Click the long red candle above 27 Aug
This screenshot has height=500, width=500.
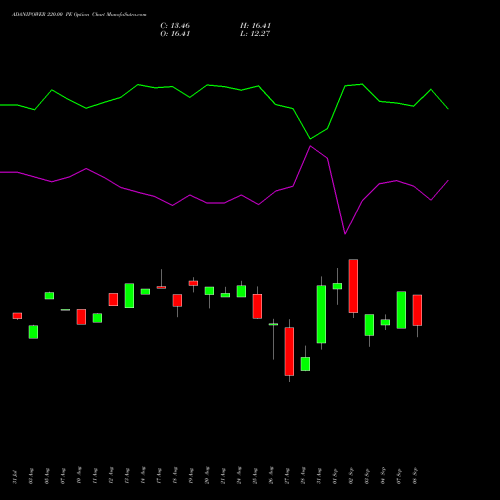click(289, 351)
